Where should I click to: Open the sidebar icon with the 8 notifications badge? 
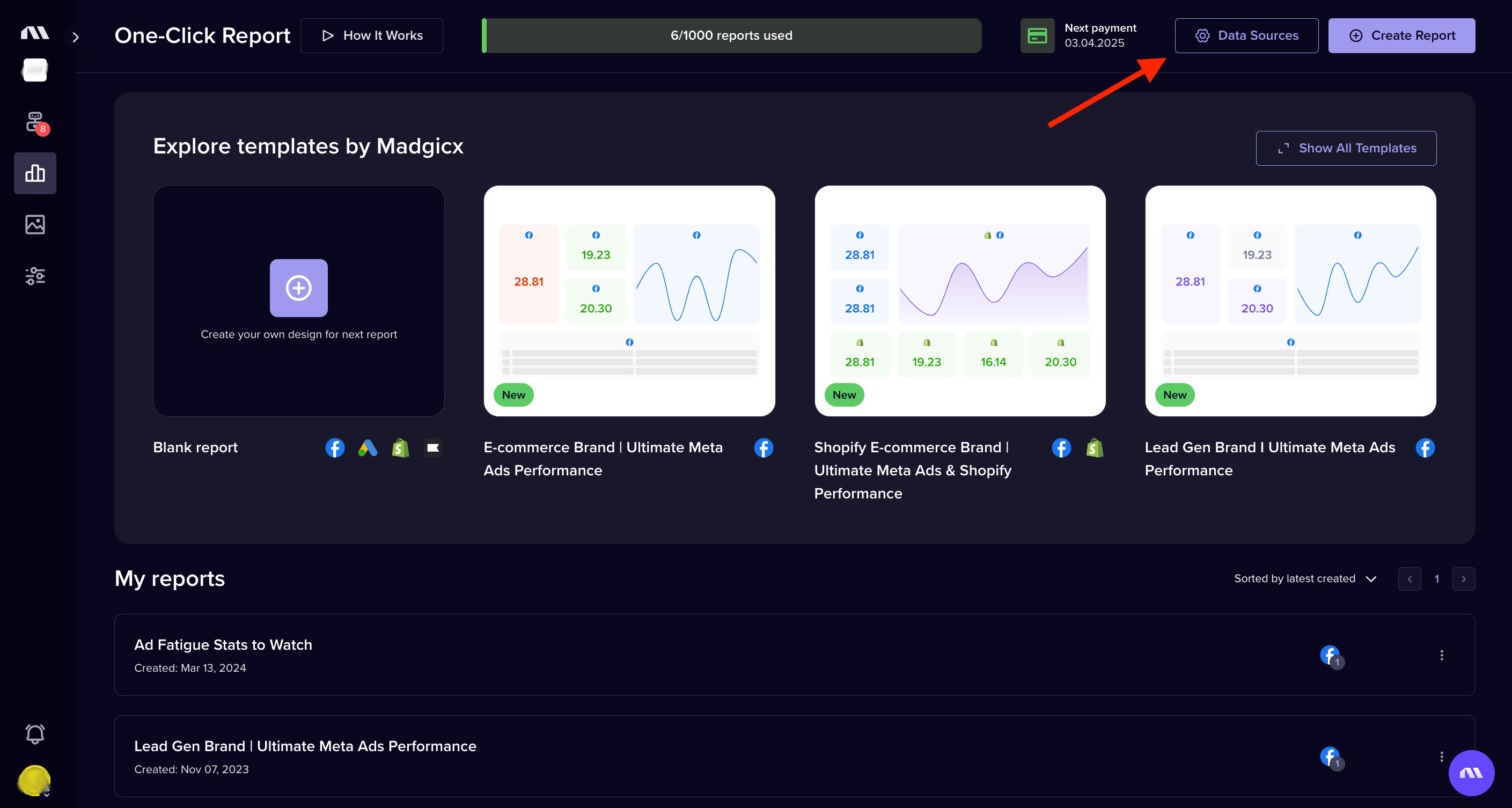[36, 123]
